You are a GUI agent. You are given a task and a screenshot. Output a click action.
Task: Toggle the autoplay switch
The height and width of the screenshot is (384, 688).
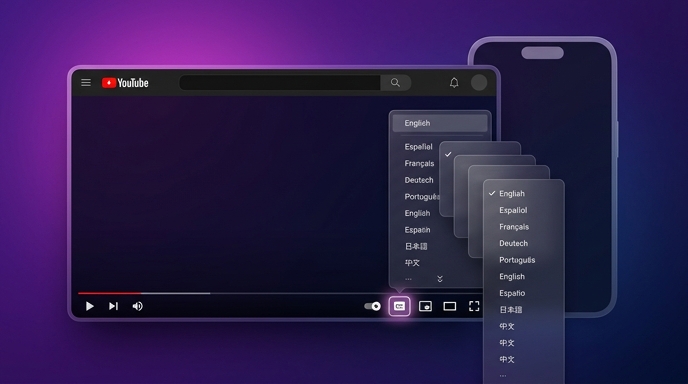tap(373, 306)
